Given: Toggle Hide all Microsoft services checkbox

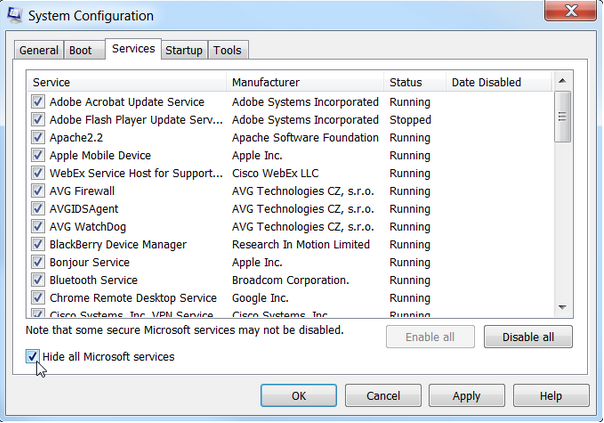Looking at the screenshot, I should pyautogui.click(x=32, y=356).
